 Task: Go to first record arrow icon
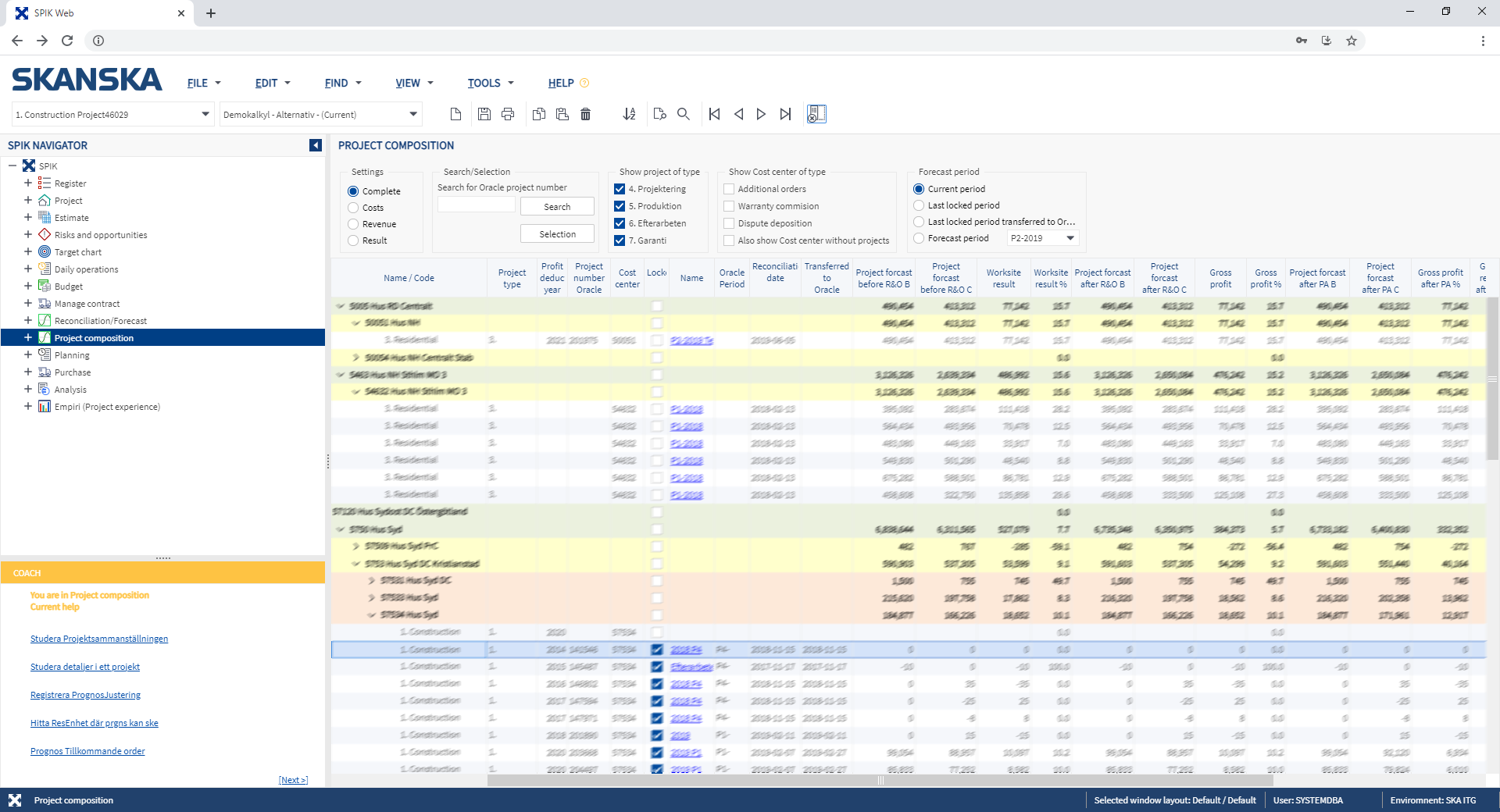(x=714, y=114)
